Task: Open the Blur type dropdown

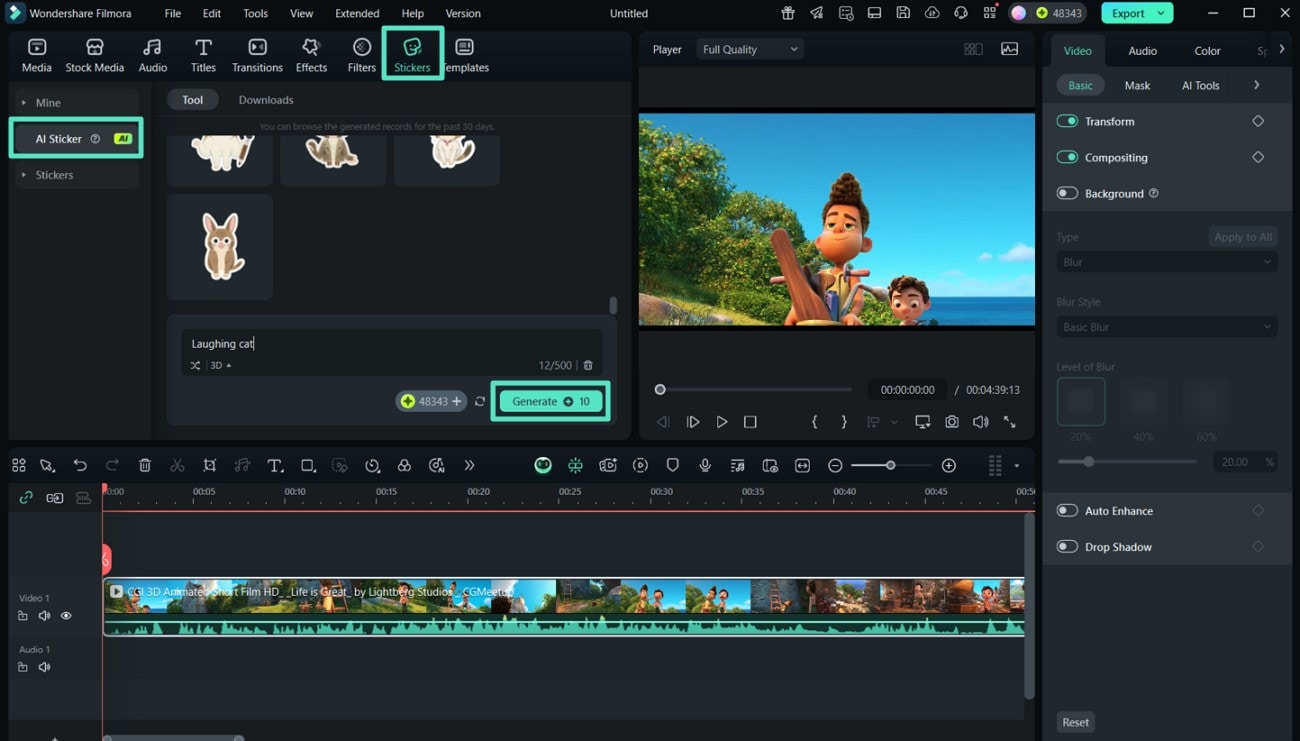Action: click(1167, 262)
